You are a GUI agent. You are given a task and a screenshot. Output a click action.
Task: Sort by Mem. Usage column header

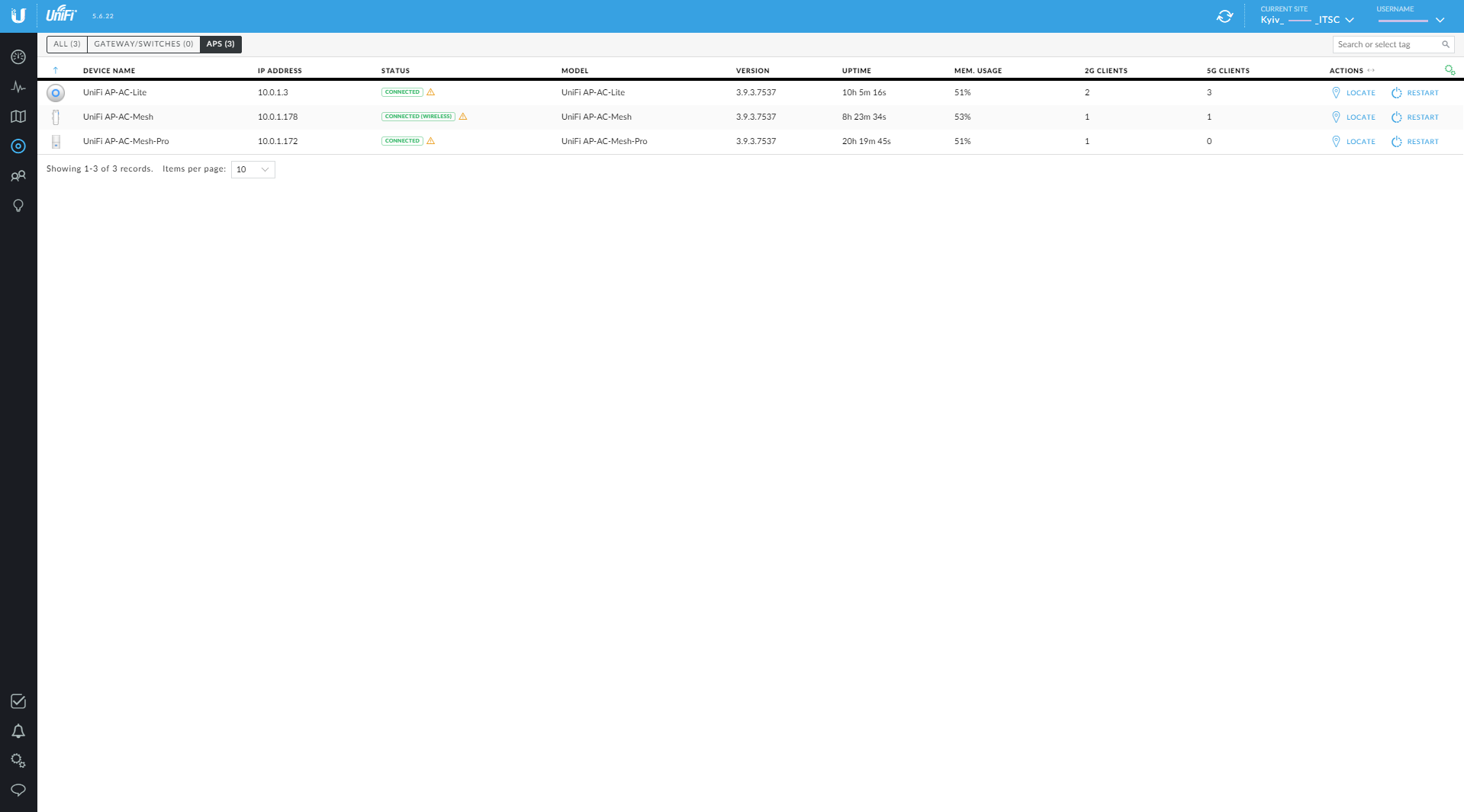pos(978,71)
